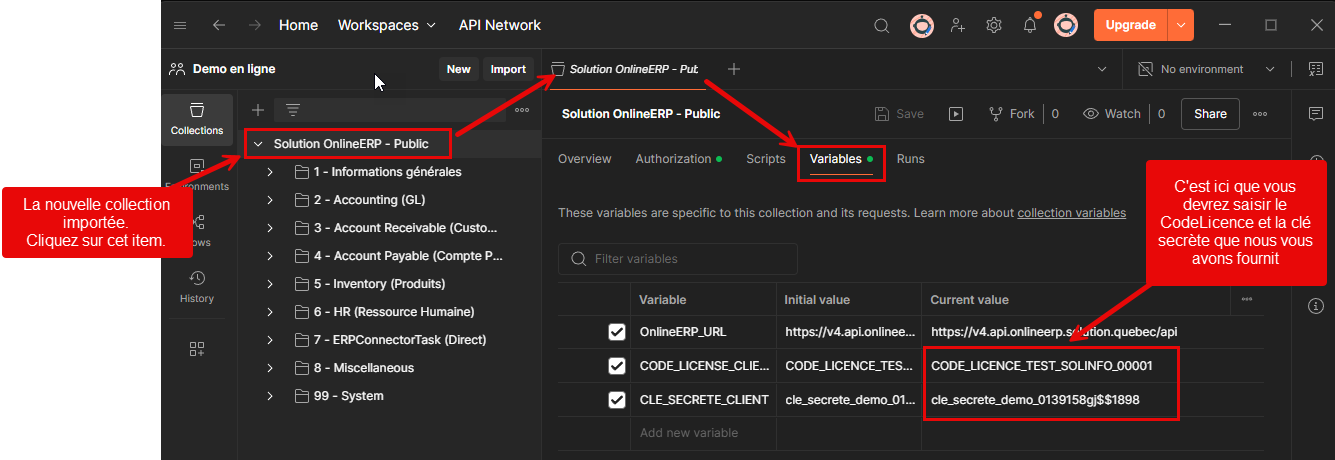This screenshot has width=1335, height=460.
Task: Open collections panel more options dots
Action: click(522, 110)
